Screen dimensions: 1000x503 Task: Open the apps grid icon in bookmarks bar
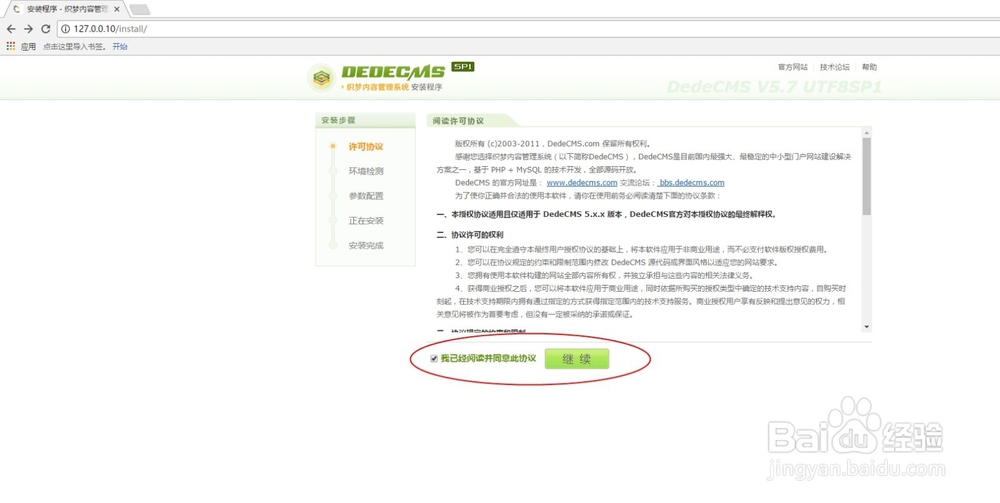(11, 46)
